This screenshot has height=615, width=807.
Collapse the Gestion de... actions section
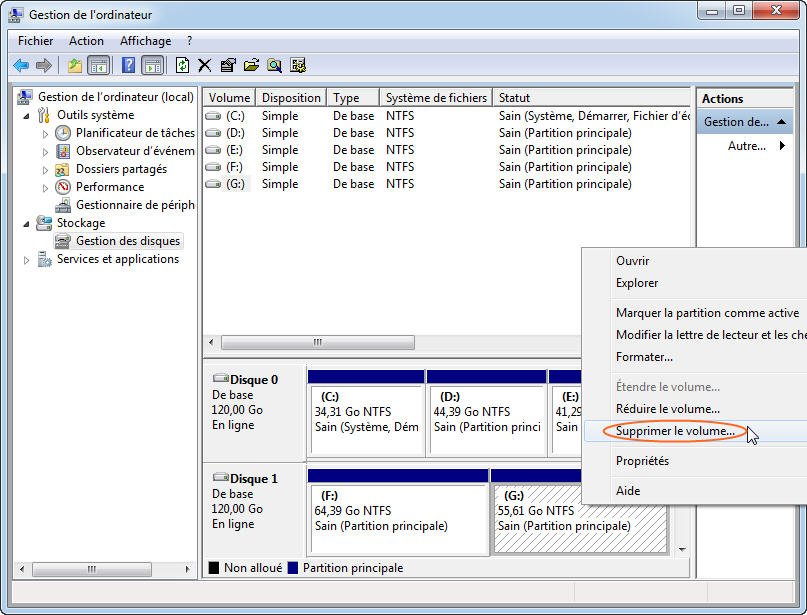click(x=781, y=122)
